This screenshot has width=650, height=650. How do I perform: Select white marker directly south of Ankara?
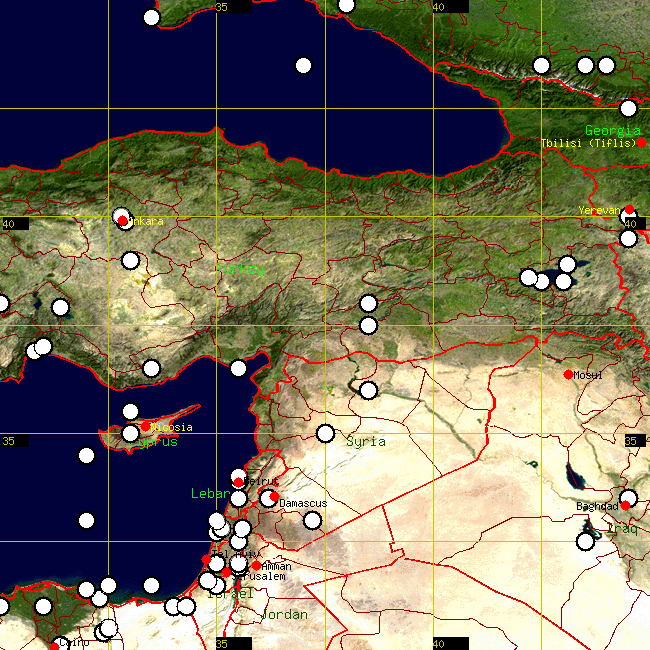click(x=130, y=260)
